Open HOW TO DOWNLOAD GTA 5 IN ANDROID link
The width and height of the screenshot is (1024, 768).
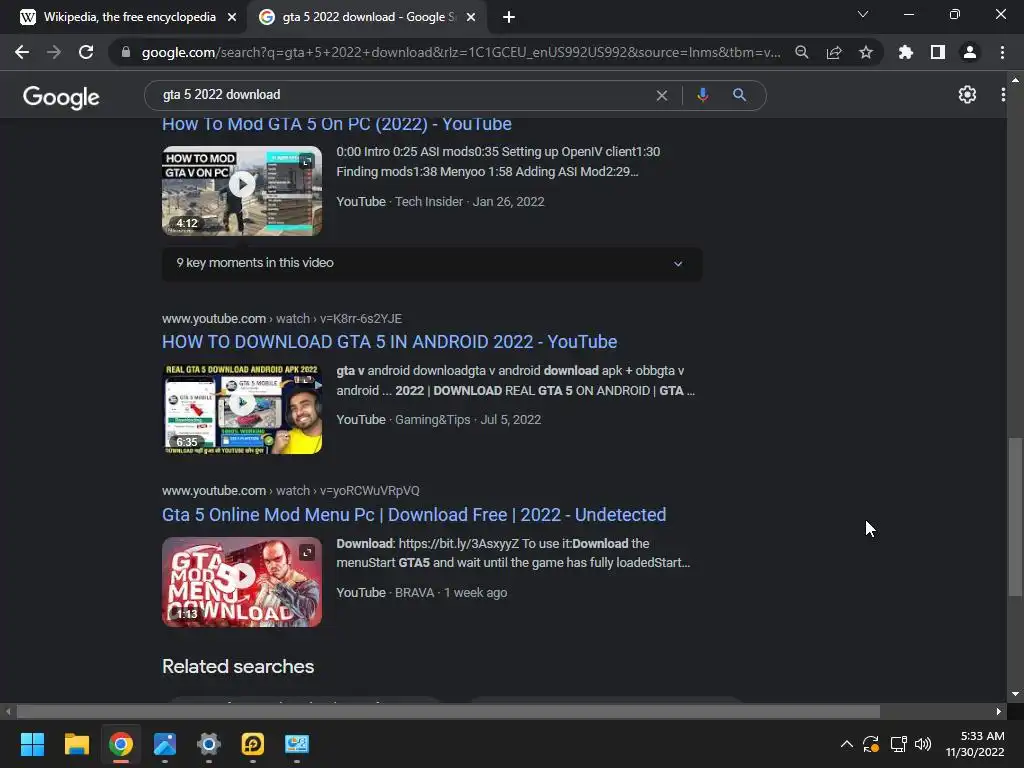tap(389, 342)
